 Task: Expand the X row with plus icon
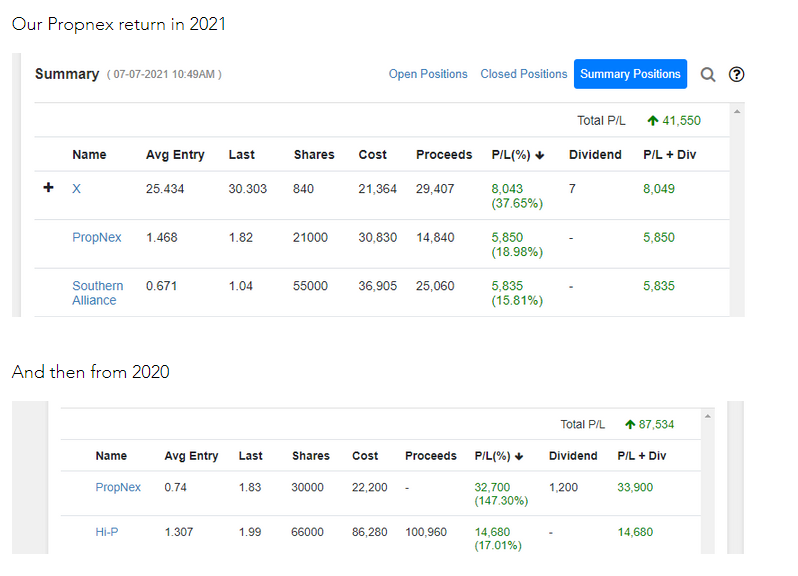[48, 188]
